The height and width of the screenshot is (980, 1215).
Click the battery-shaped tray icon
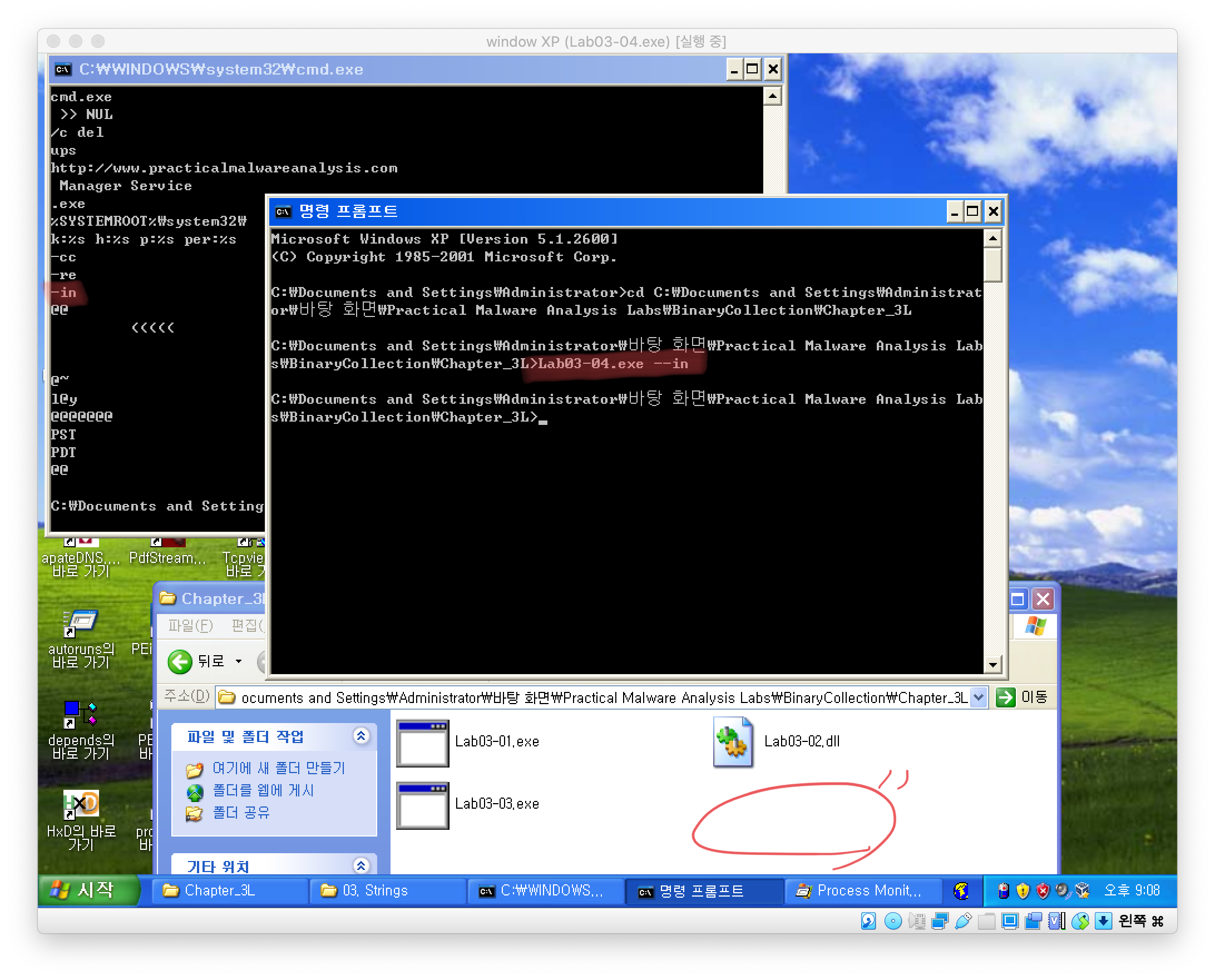[x=1003, y=891]
